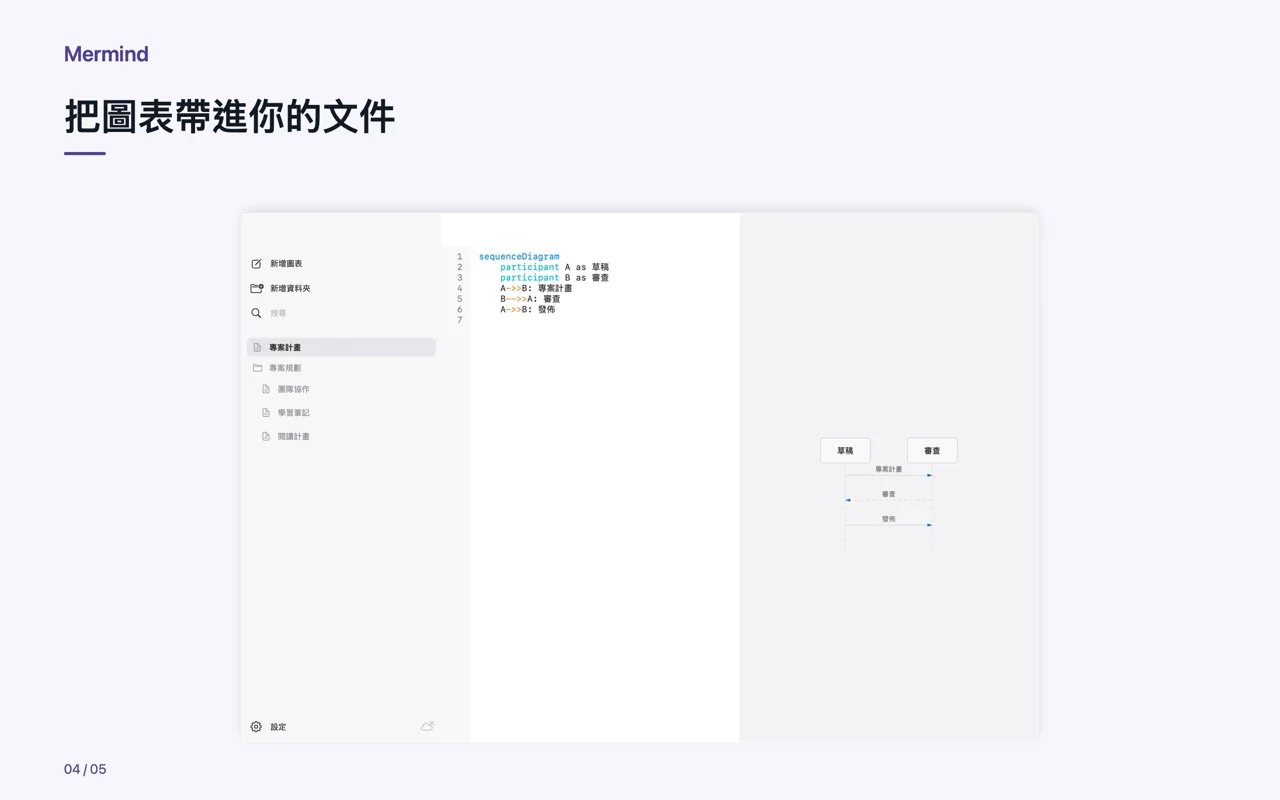Click line number 7 in the editor gutter
1280x800 pixels.
459,320
